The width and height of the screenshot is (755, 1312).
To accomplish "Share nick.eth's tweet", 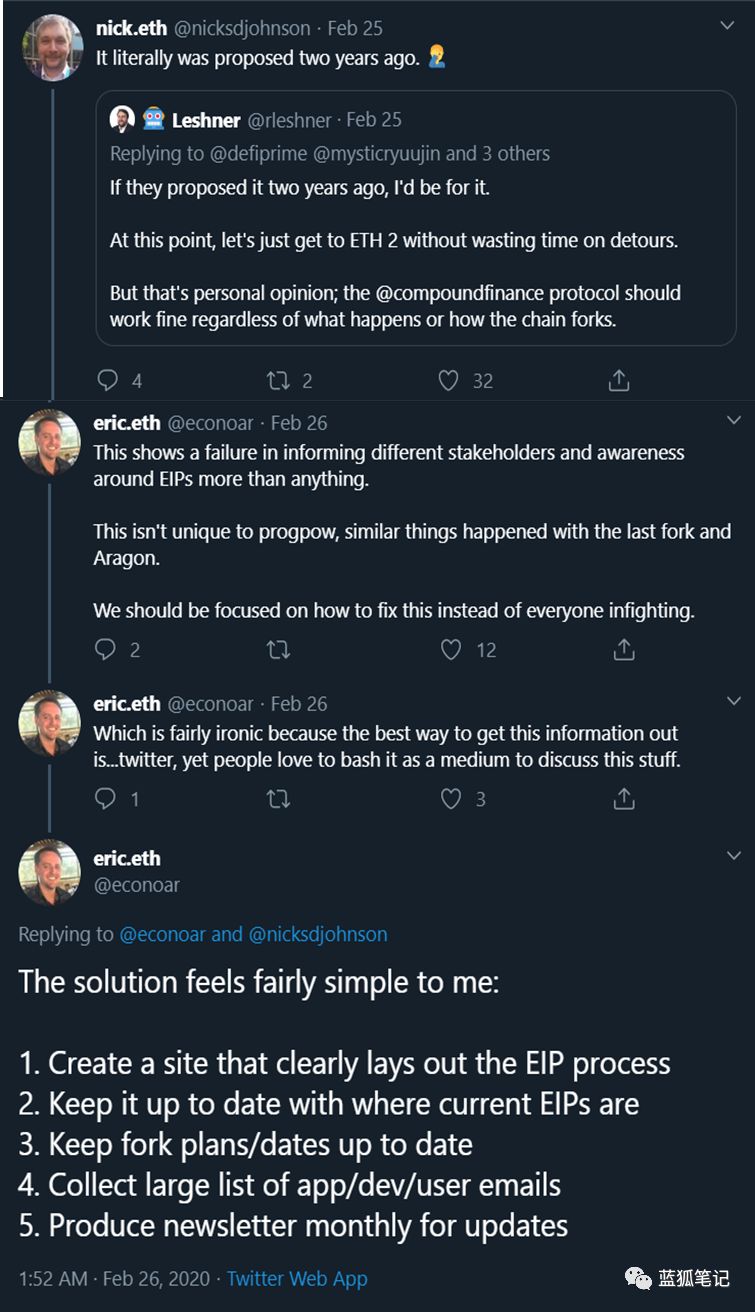I will [x=619, y=380].
